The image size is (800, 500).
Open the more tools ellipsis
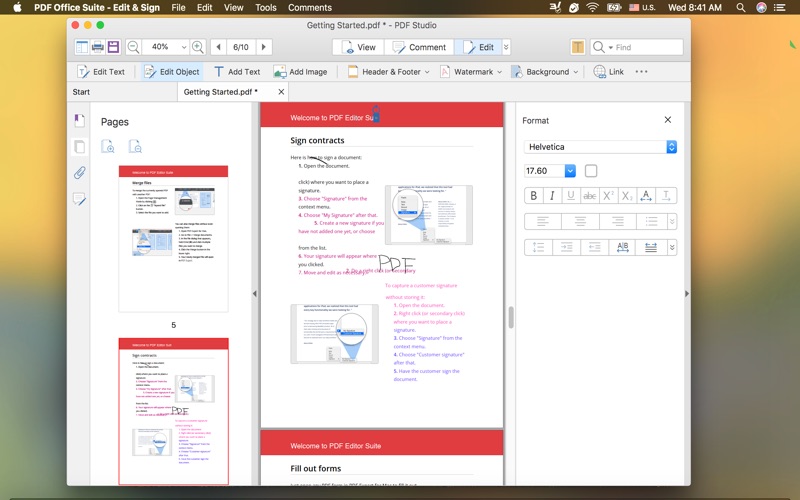point(641,72)
